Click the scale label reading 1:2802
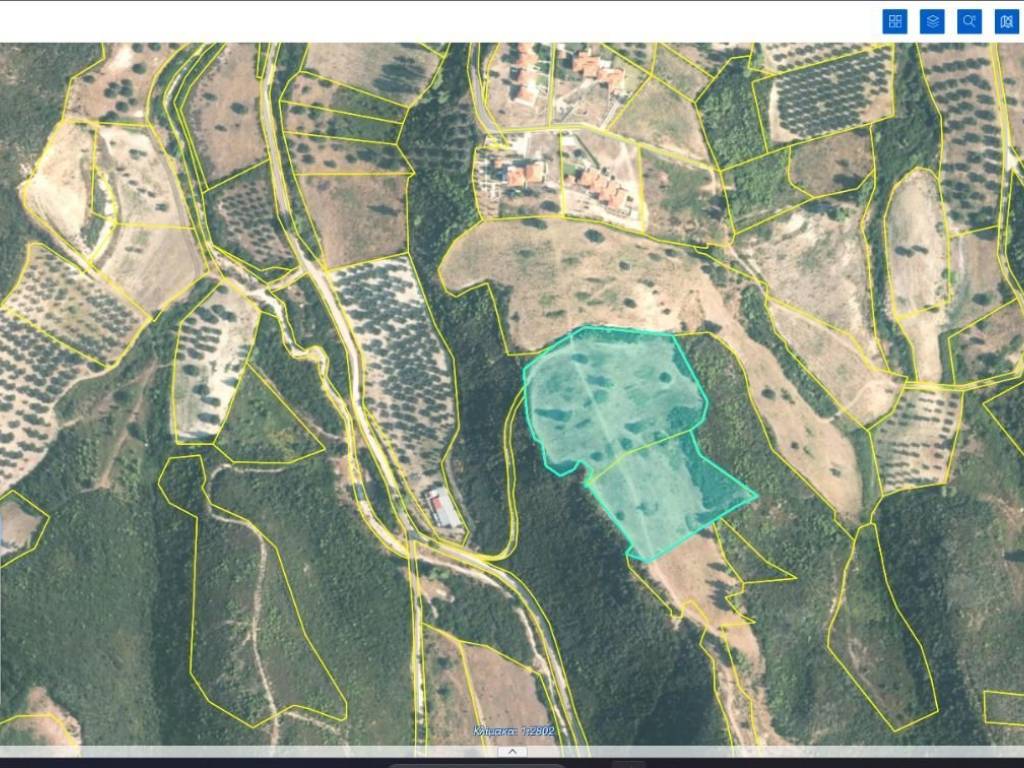Screen dimensions: 1024x768 [514, 731]
